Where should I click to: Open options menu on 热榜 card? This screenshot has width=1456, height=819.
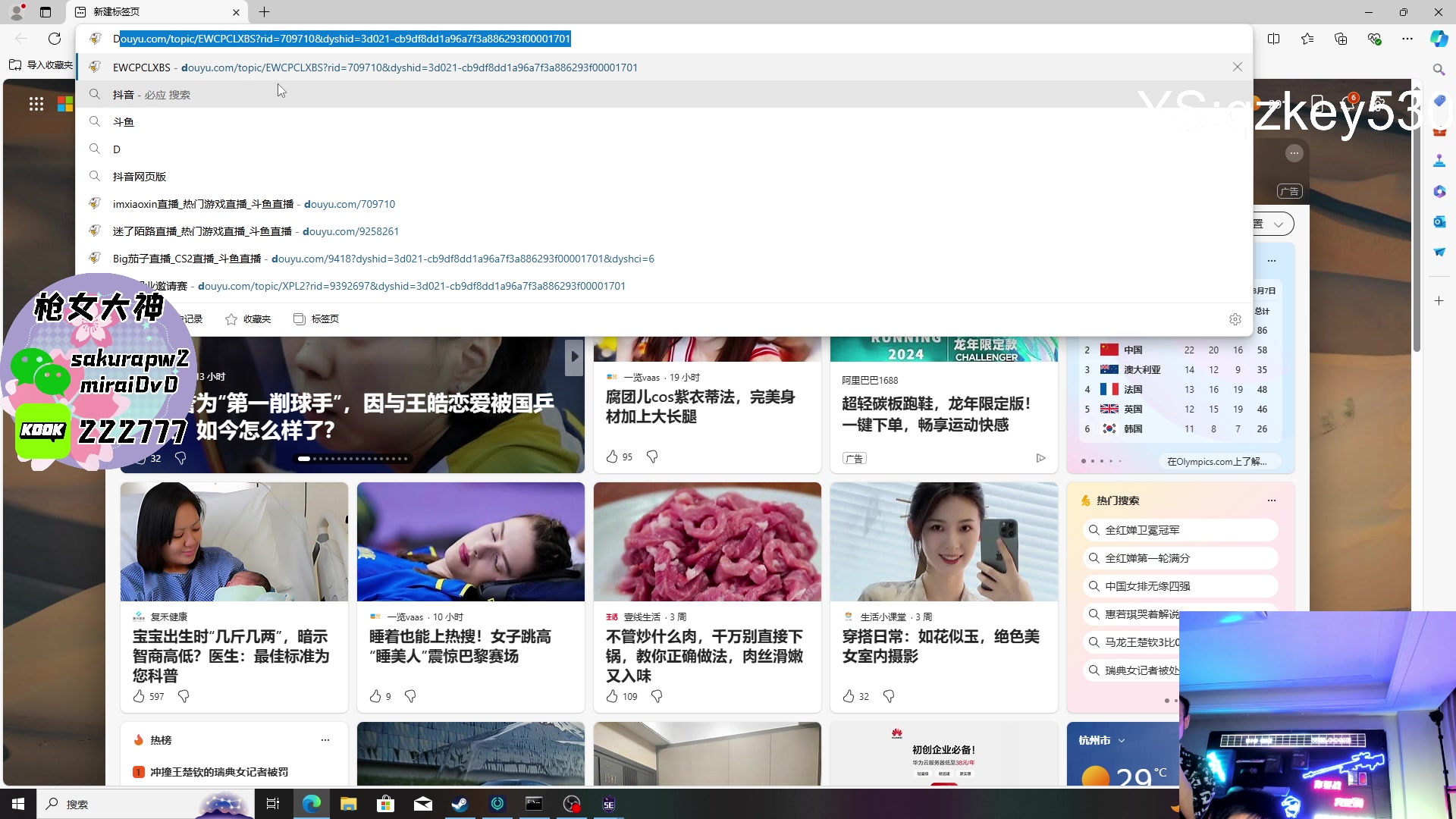point(325,740)
